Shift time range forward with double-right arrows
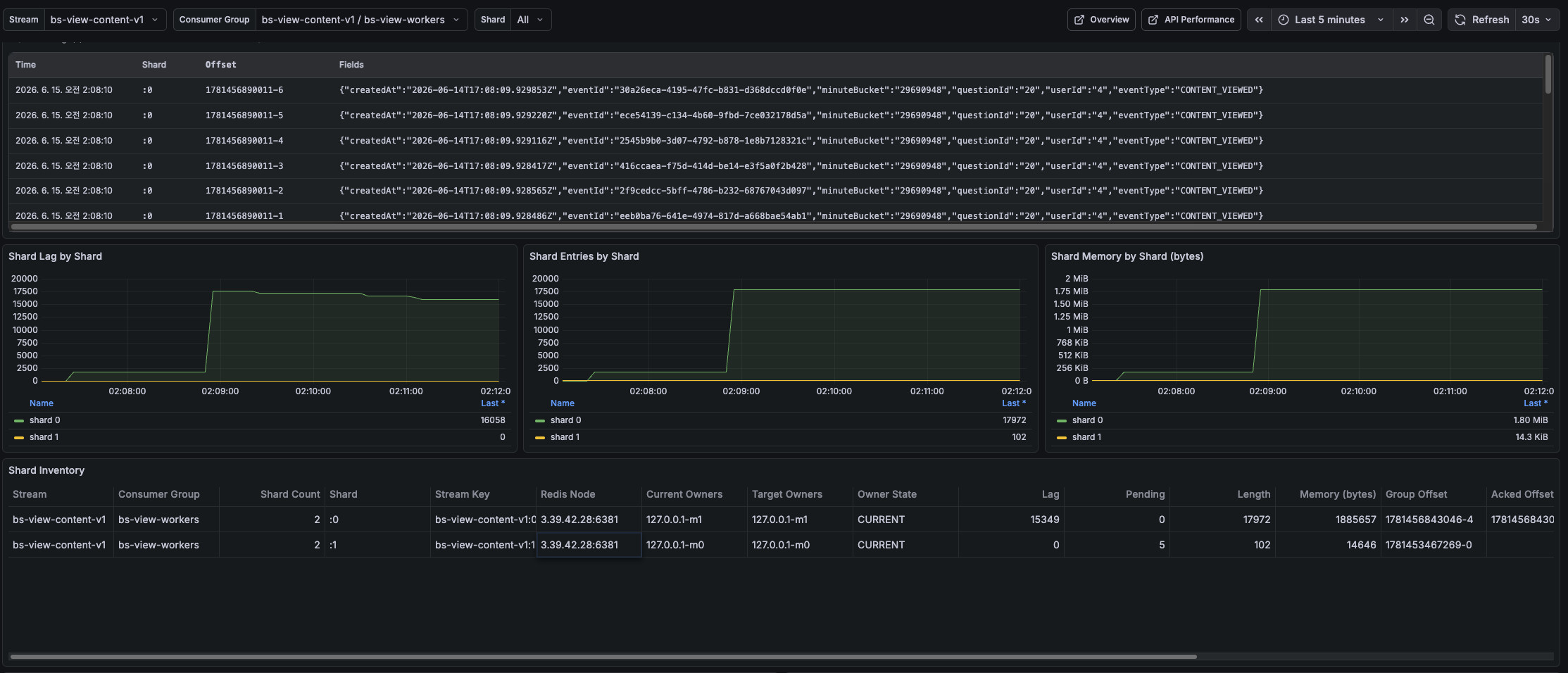Viewport: 1568px width, 673px height. point(1405,20)
